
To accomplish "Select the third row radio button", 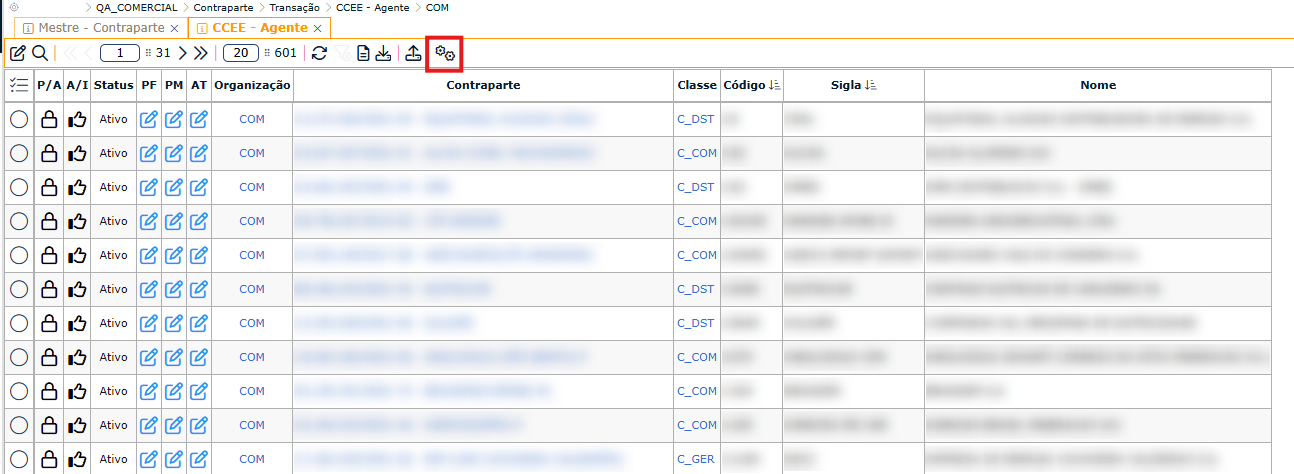I will (x=18, y=188).
